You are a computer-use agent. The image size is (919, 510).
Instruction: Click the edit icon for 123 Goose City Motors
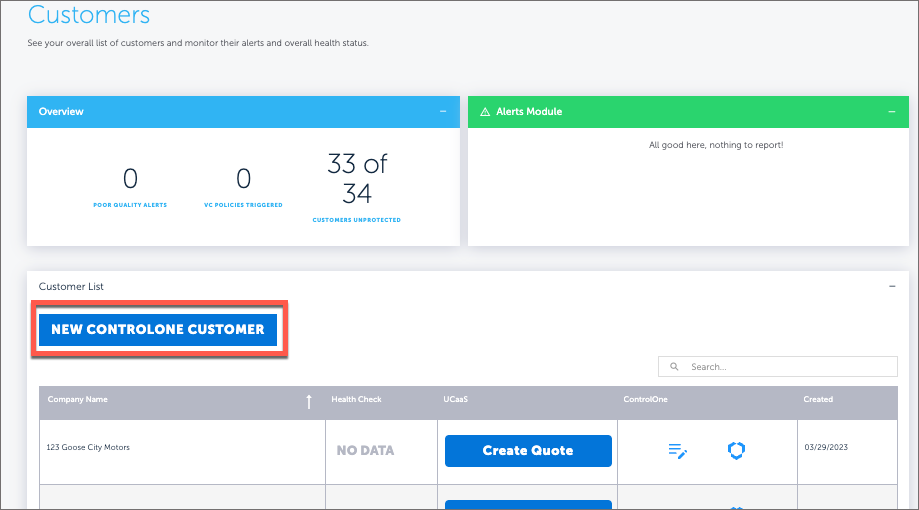pyautogui.click(x=677, y=451)
